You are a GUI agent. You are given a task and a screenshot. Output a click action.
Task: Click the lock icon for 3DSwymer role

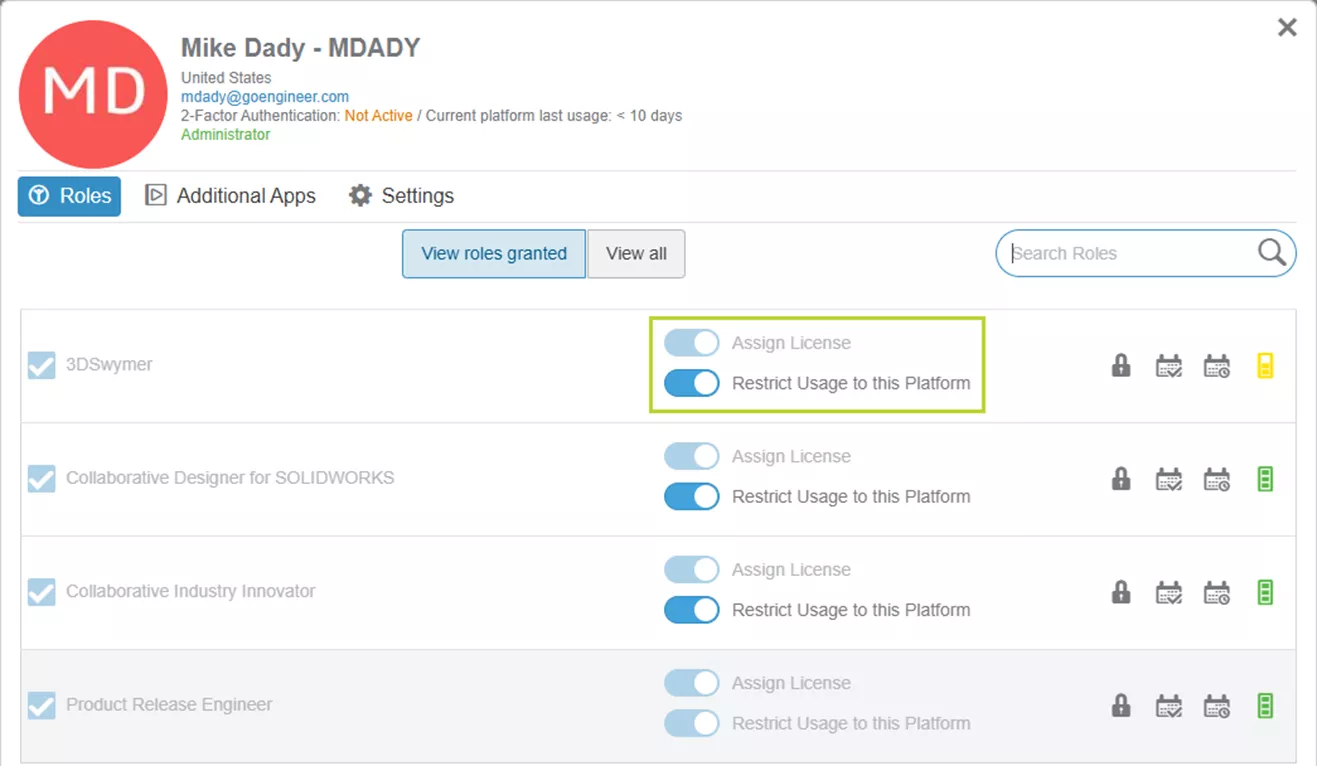pyautogui.click(x=1120, y=365)
